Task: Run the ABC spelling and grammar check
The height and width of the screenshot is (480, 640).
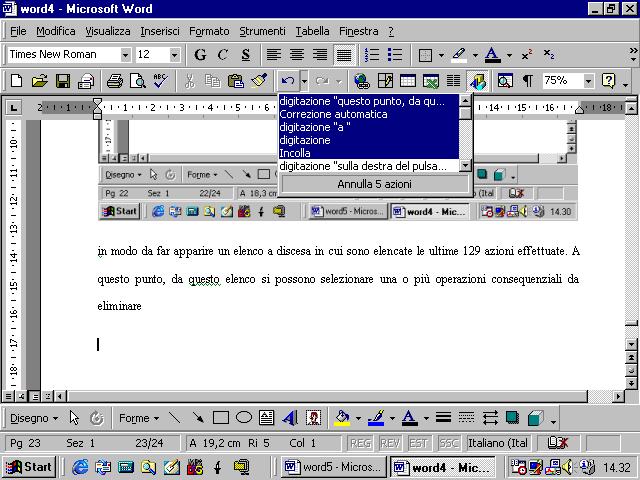Action: (160, 81)
